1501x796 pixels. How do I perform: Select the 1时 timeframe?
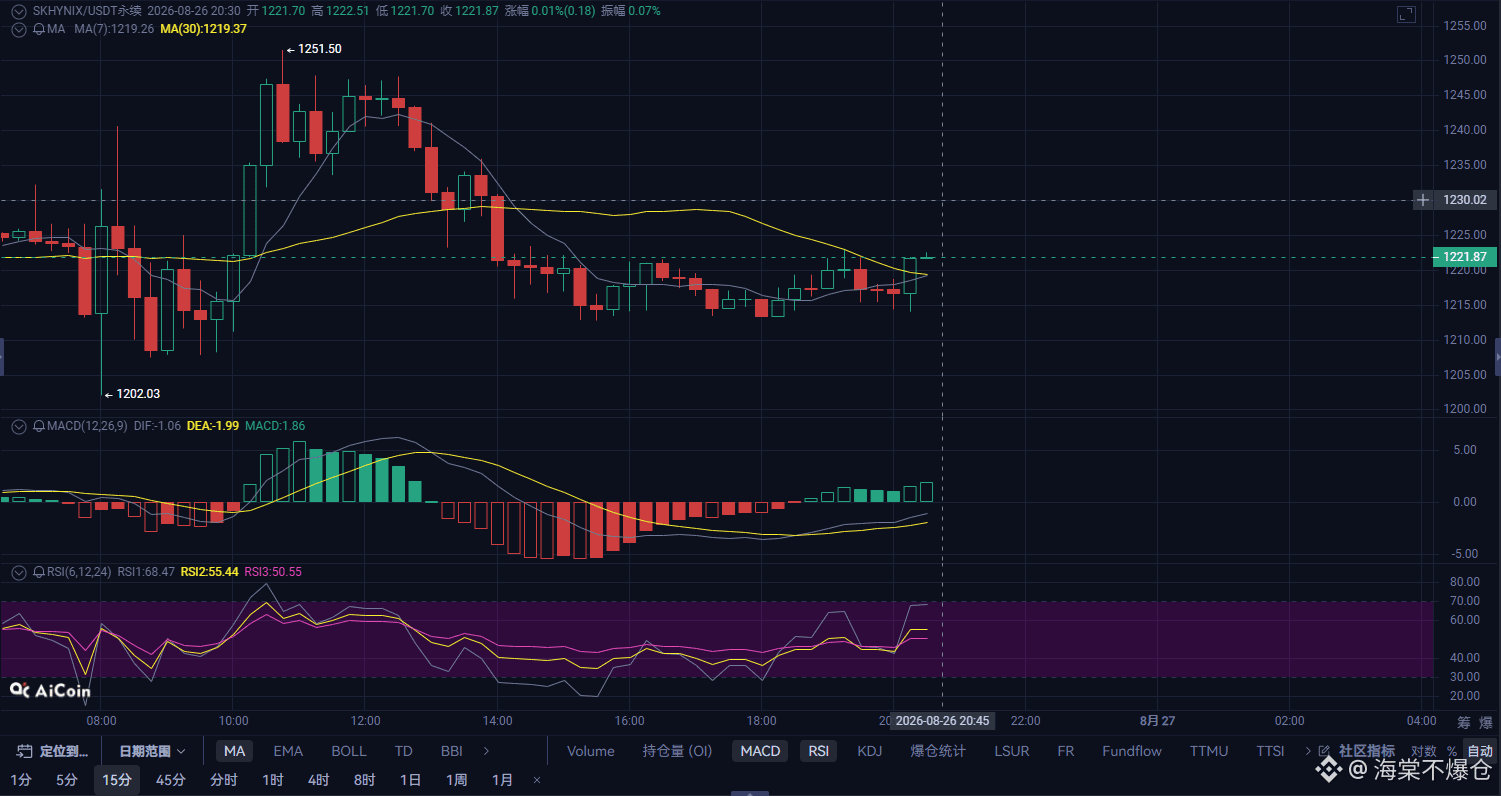pyautogui.click(x=273, y=780)
